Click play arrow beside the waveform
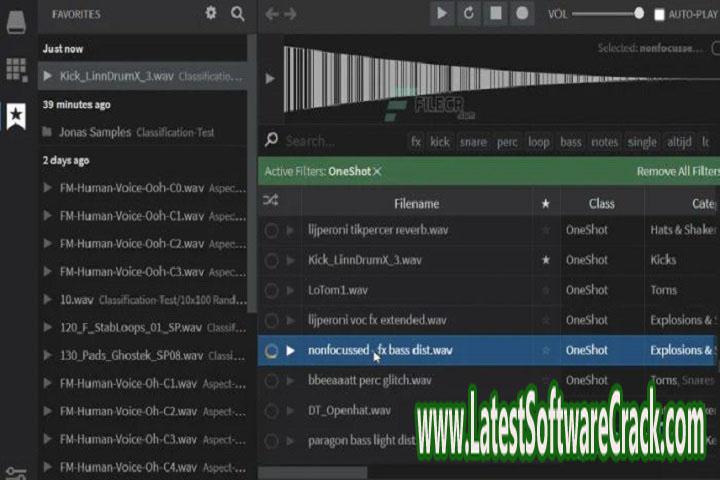Image resolution: width=720 pixels, height=480 pixels. [x=269, y=78]
